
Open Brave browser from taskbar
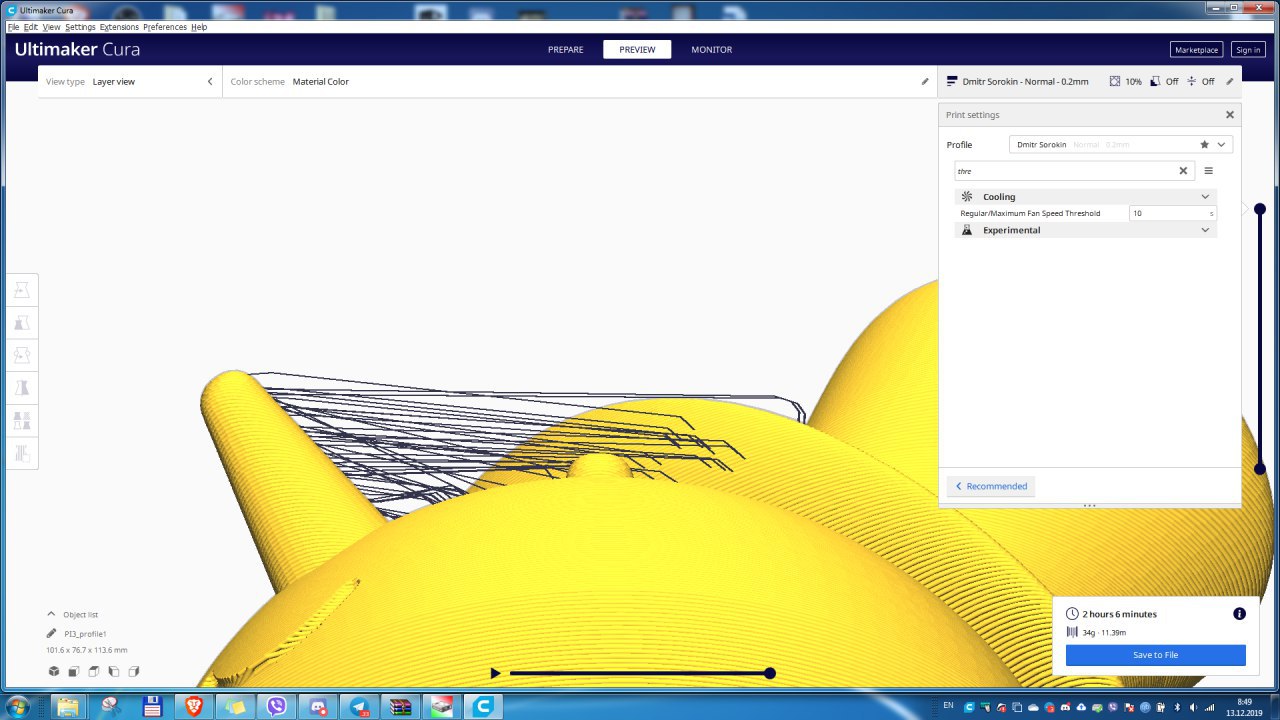click(193, 707)
